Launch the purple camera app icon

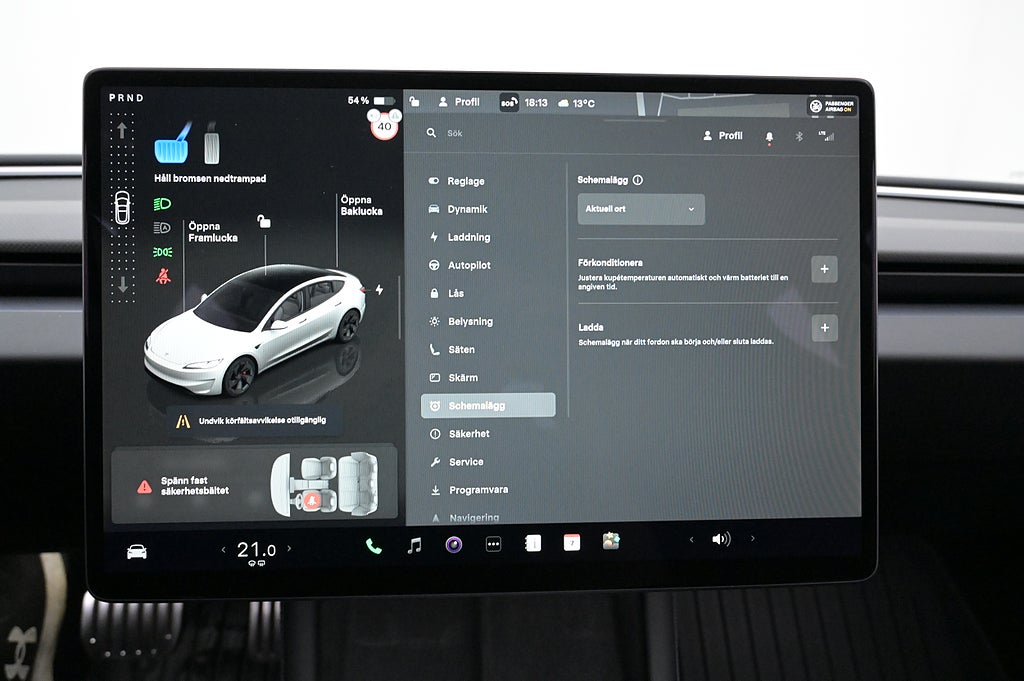point(453,545)
